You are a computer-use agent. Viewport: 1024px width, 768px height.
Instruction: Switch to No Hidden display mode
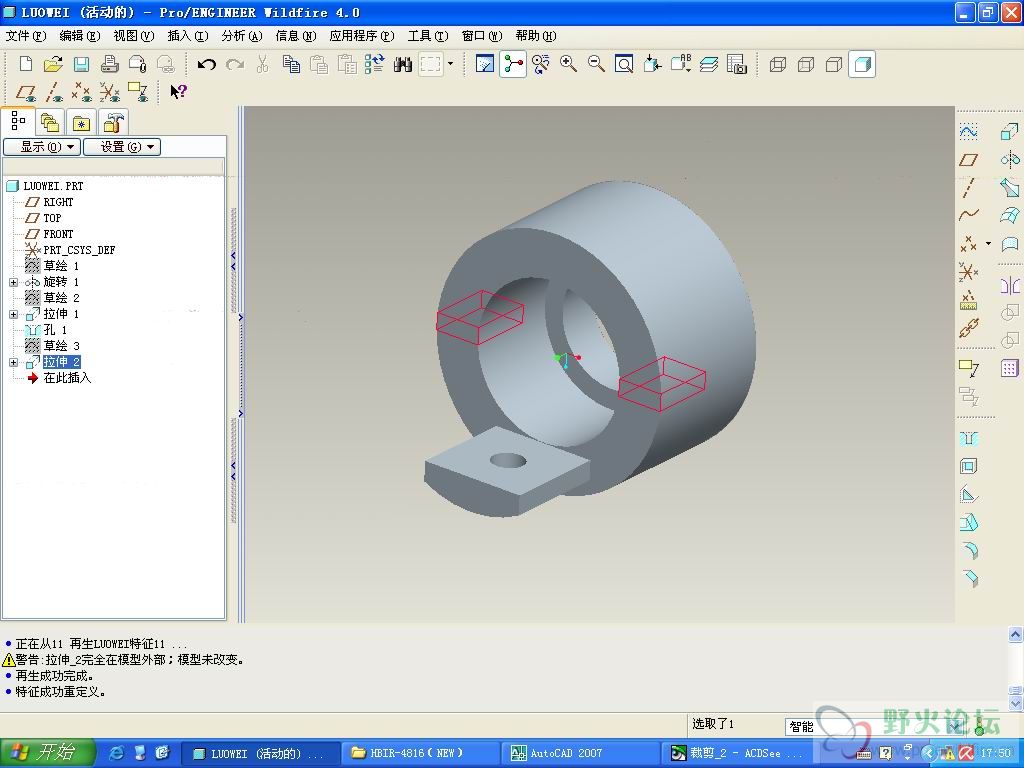(834, 64)
